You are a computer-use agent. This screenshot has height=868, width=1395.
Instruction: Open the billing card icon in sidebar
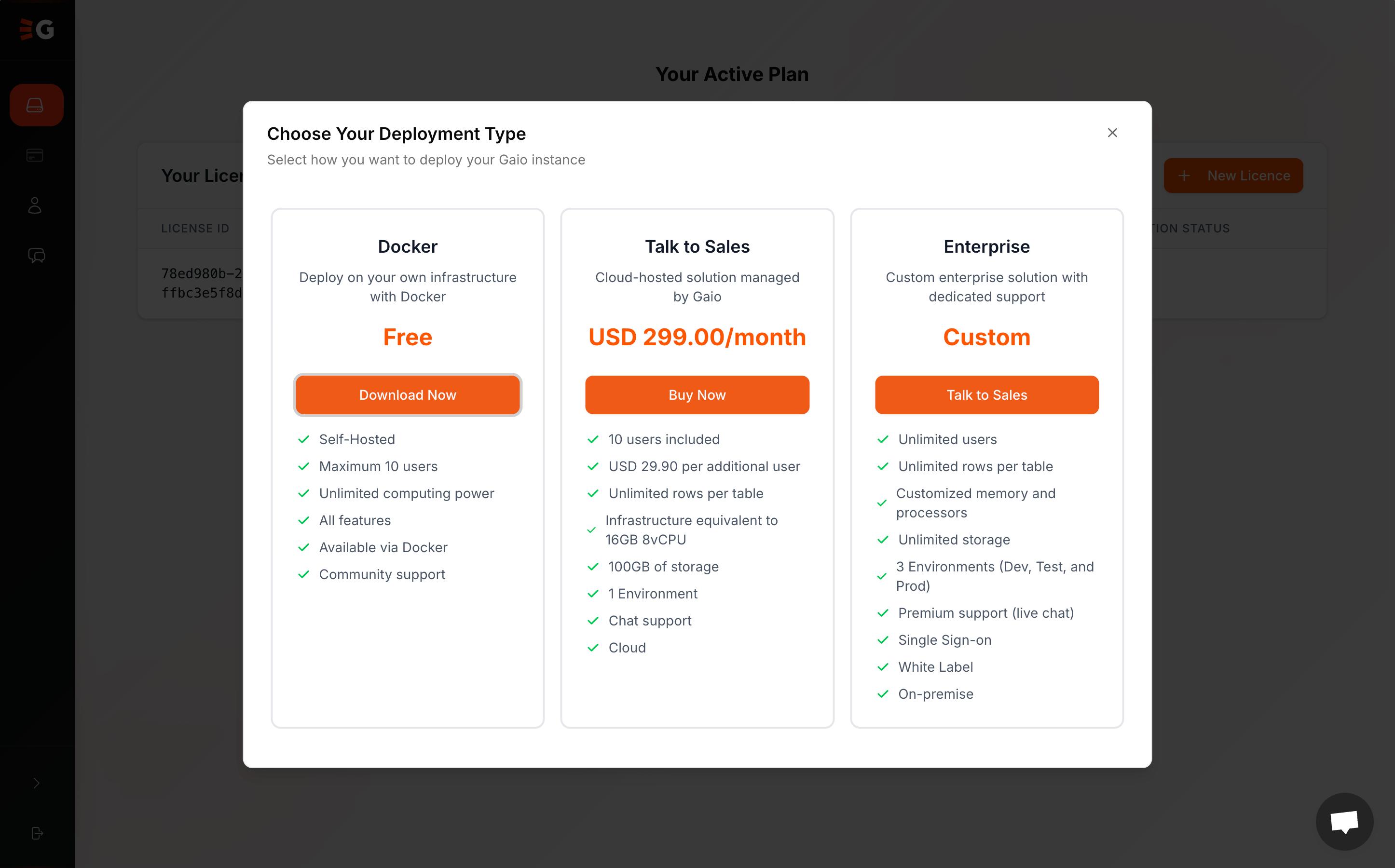[35, 156]
